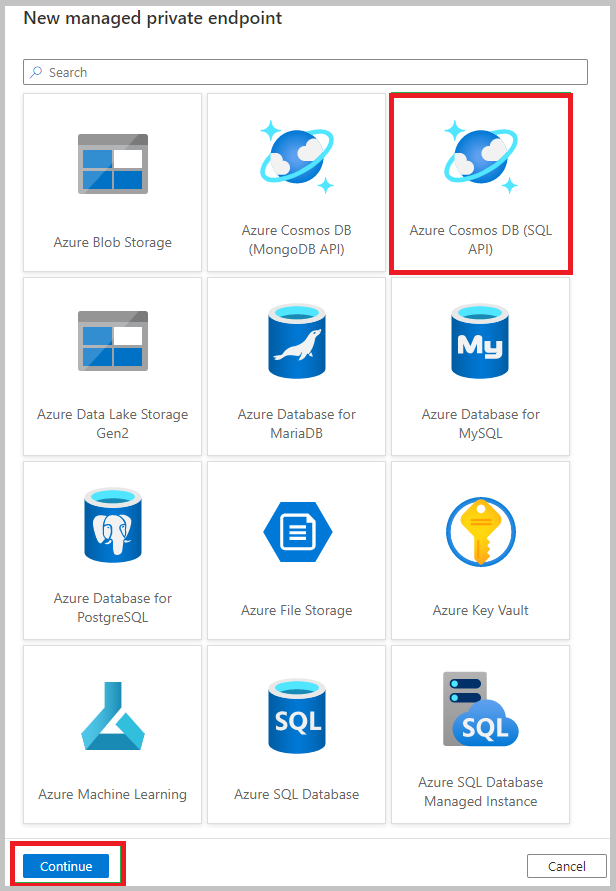The image size is (616, 891).
Task: Select the Azure File Storage hexagon icon
Action: [297, 532]
